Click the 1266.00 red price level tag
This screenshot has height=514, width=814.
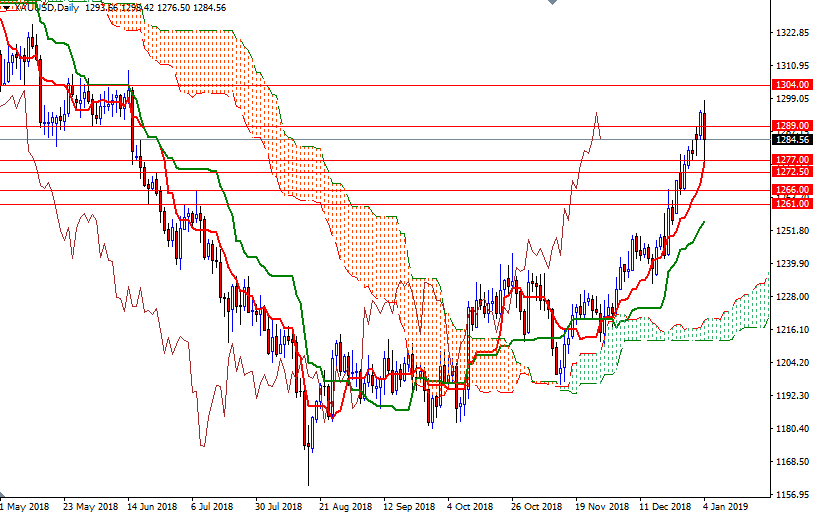(x=791, y=190)
